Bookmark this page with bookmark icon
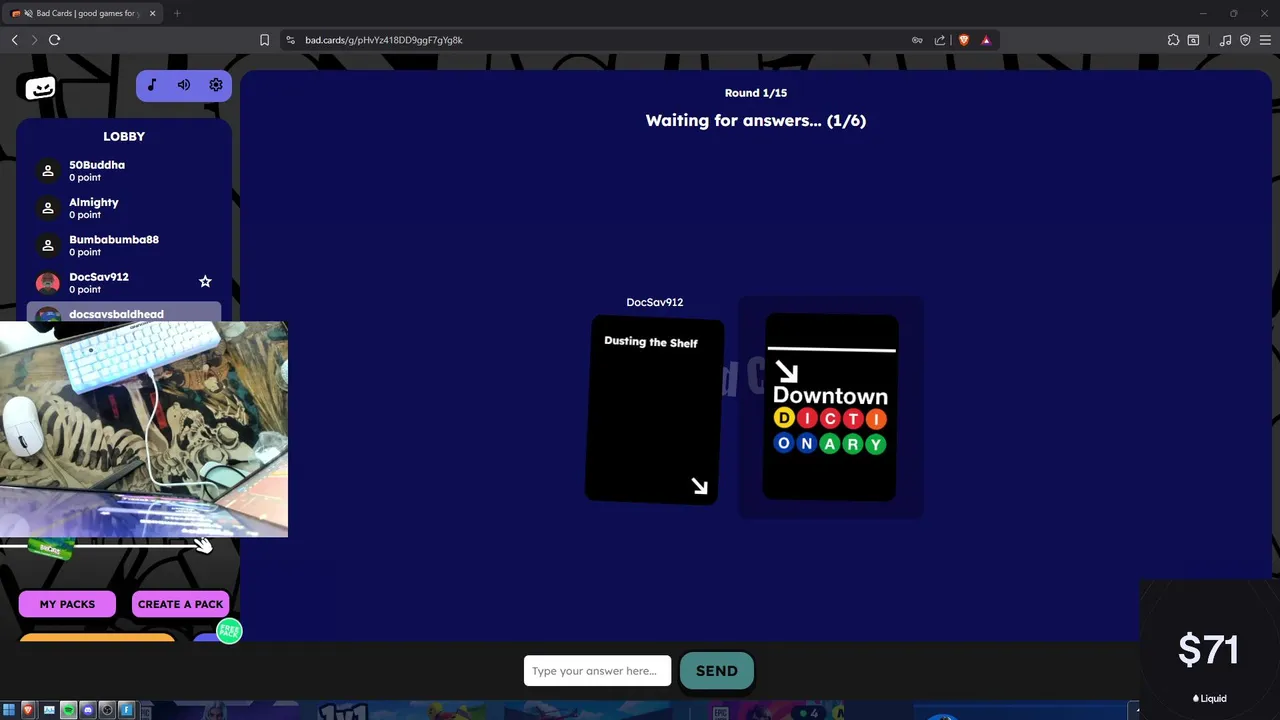This screenshot has width=1280, height=720. point(264,40)
